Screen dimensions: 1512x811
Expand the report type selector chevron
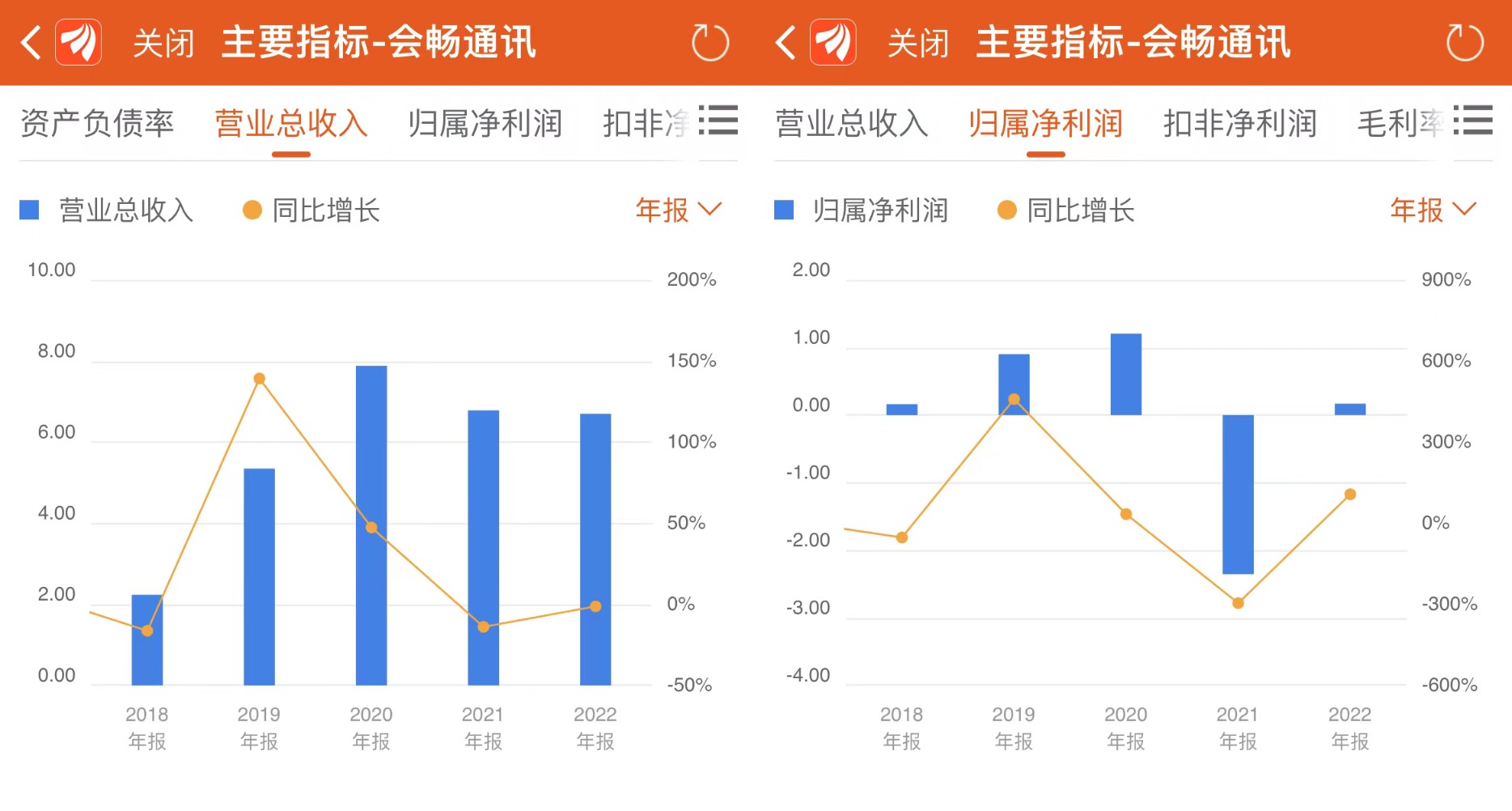click(x=711, y=210)
